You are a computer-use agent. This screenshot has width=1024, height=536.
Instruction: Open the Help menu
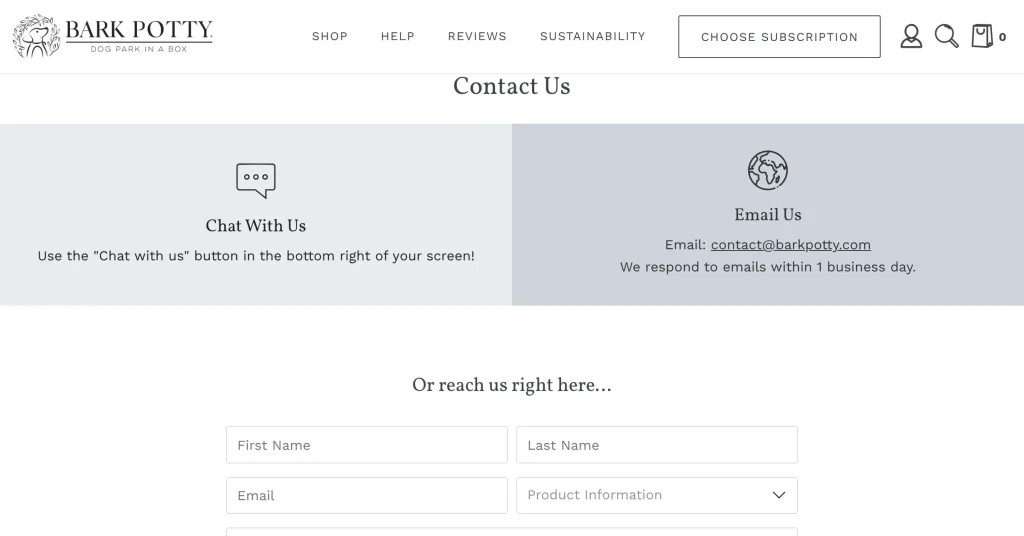pyautogui.click(x=398, y=36)
